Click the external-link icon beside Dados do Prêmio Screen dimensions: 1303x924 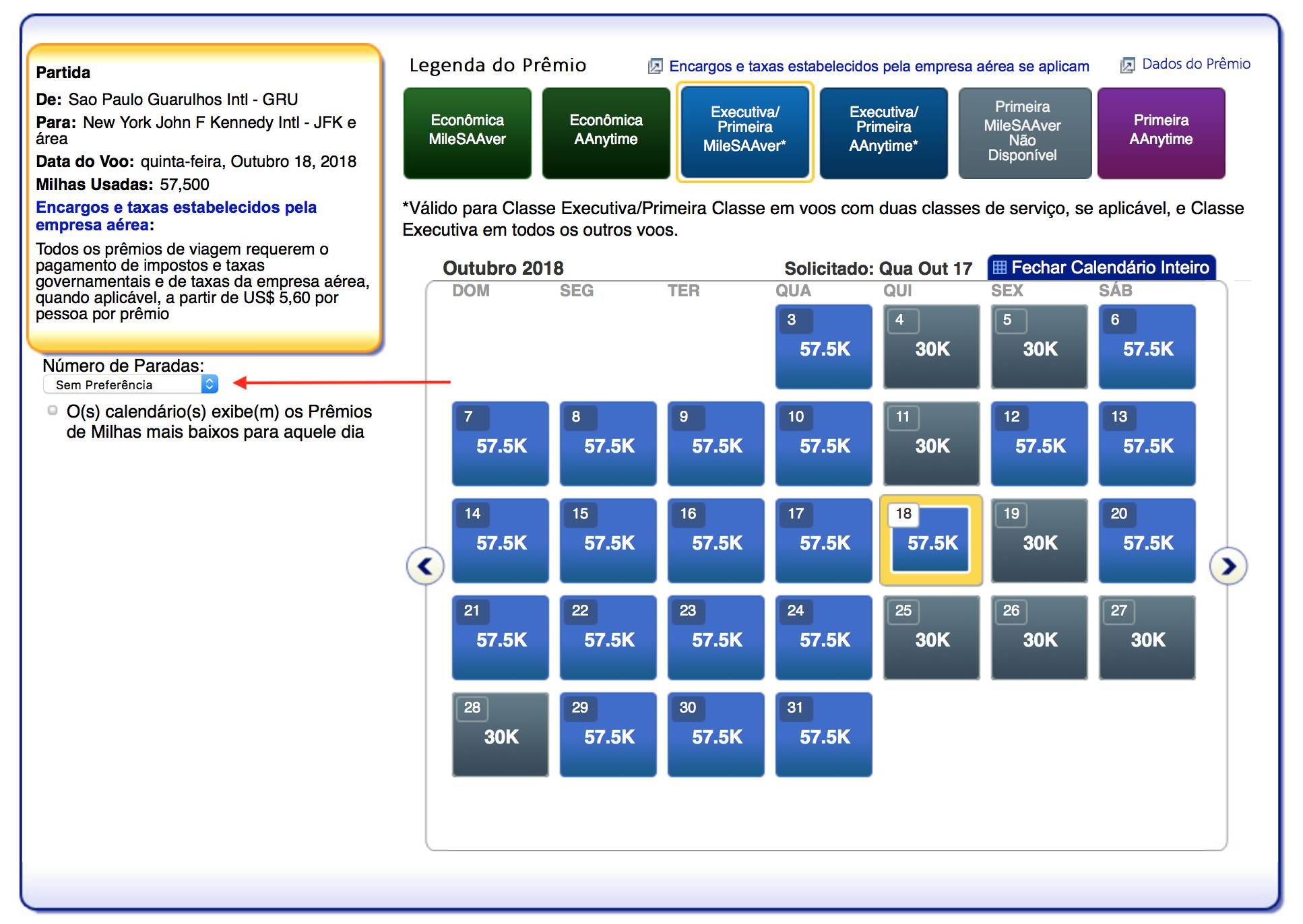coord(1127,65)
